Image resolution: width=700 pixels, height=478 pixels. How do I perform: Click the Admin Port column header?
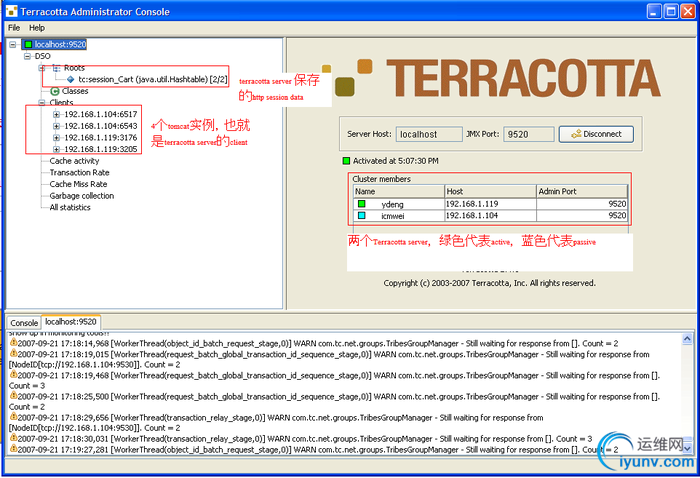point(582,191)
